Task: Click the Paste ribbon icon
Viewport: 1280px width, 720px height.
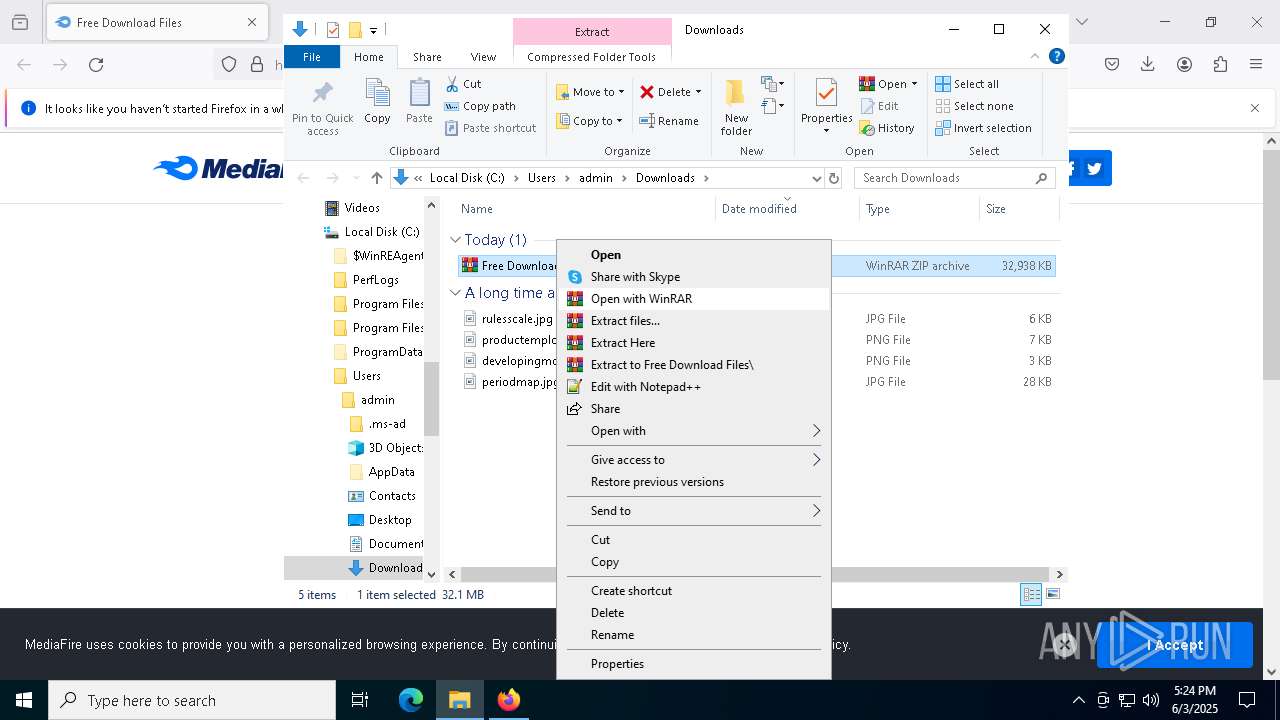Action: coord(419,102)
